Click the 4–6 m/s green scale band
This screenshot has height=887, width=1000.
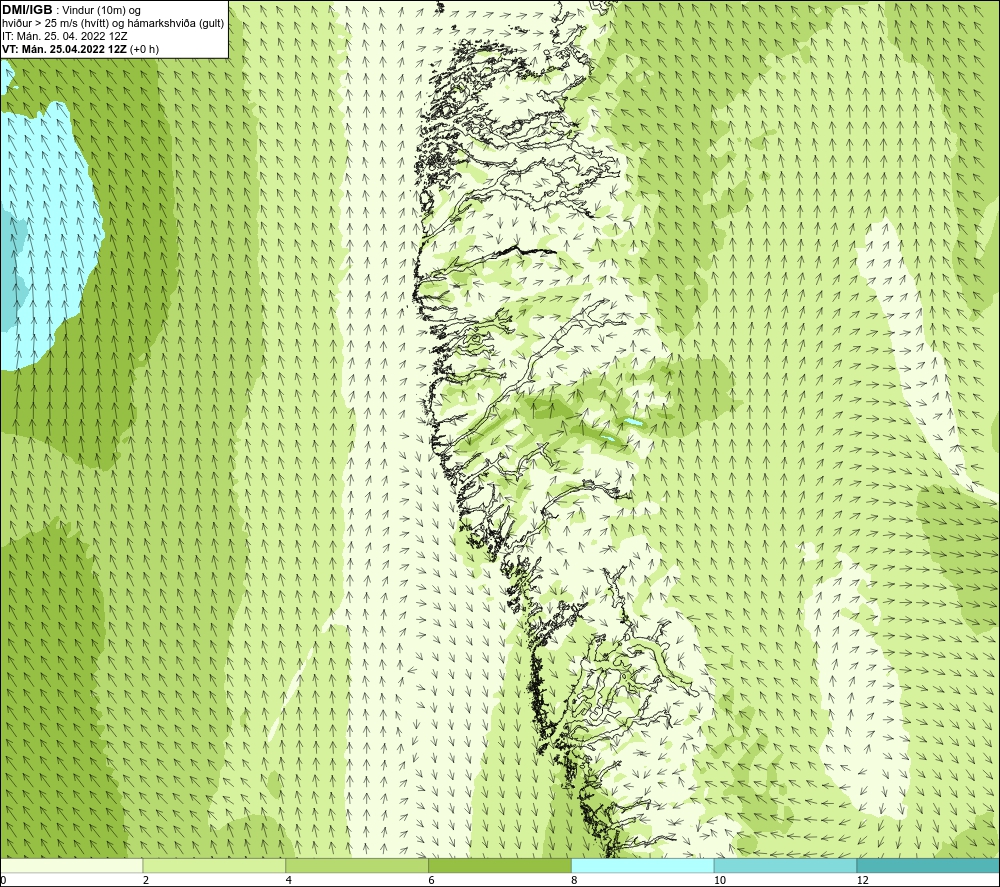click(357, 865)
